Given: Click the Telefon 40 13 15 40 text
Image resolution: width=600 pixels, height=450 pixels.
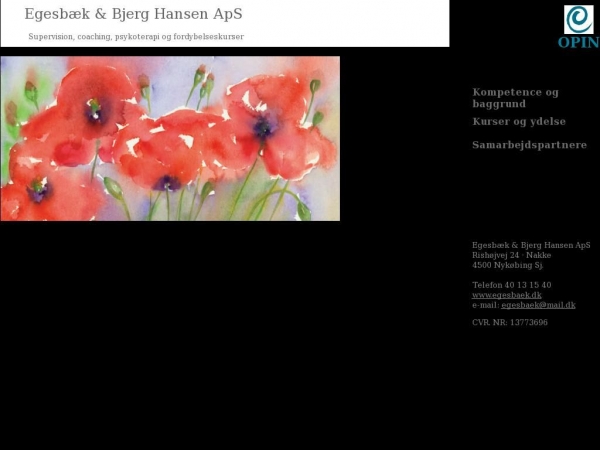Looking at the screenshot, I should pos(512,285).
